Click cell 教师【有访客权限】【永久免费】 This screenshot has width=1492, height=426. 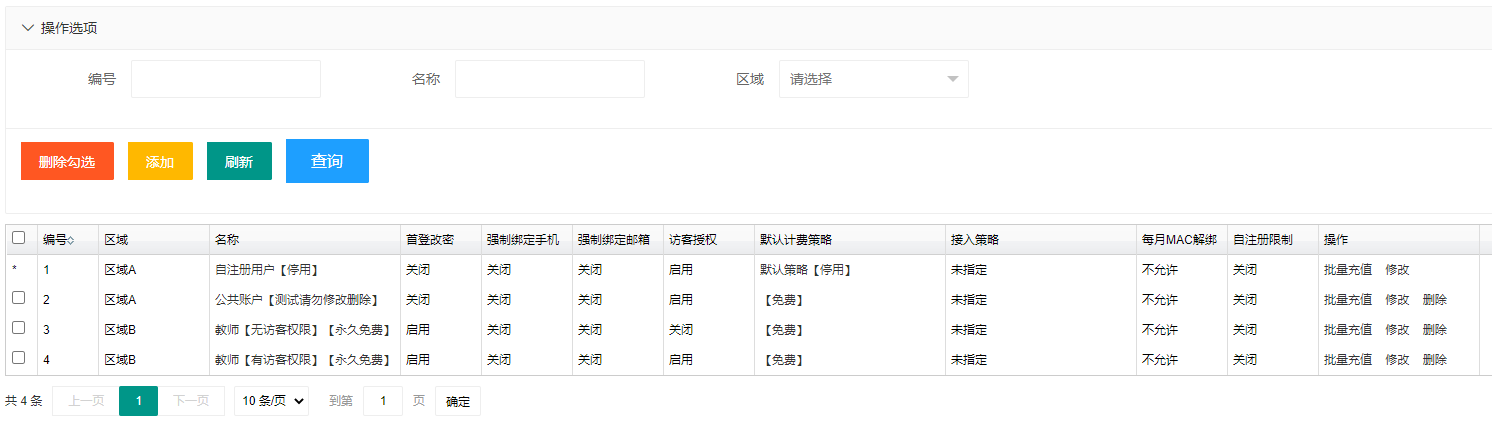pos(304,360)
